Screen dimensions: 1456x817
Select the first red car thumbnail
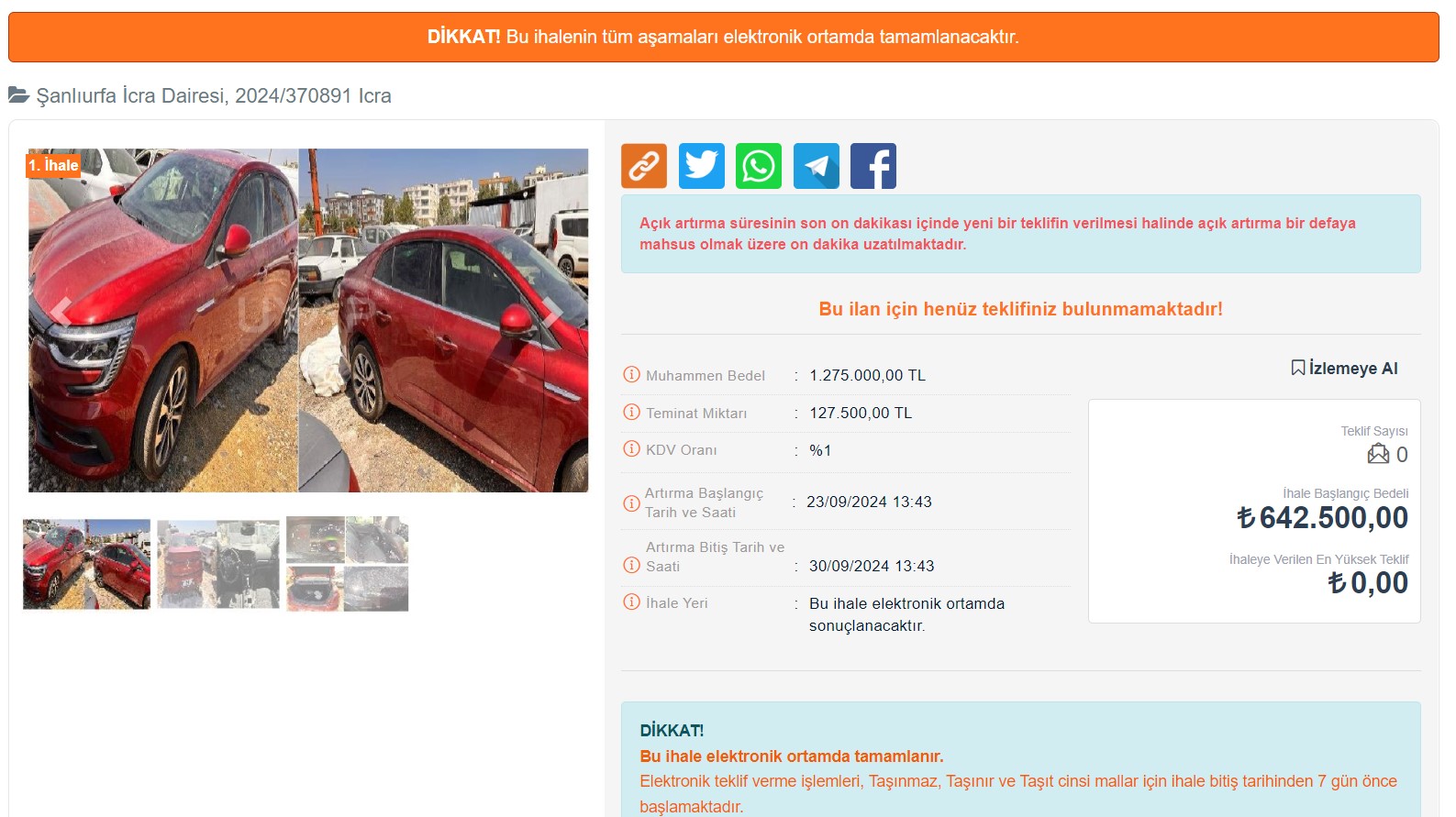86,564
